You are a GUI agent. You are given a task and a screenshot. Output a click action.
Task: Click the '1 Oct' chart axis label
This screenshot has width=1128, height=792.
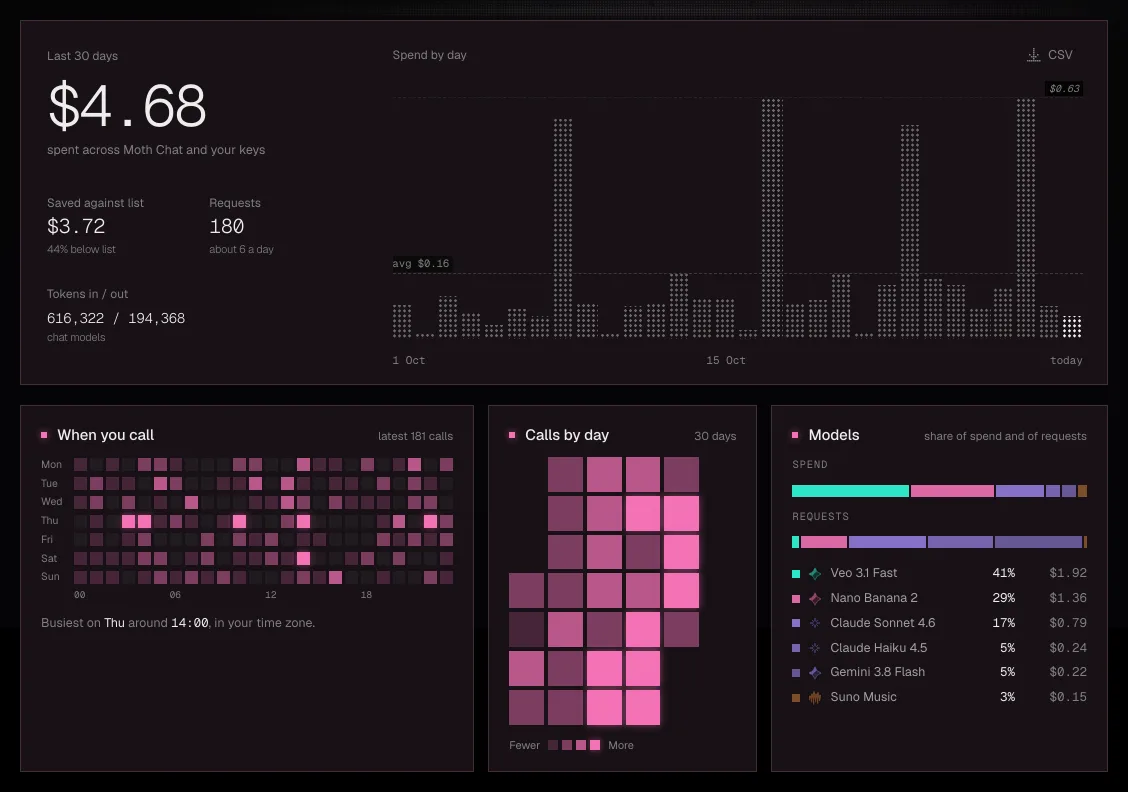(x=409, y=360)
